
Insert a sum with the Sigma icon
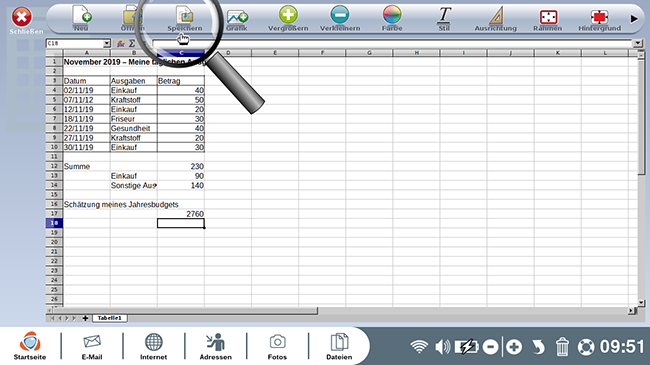click(131, 44)
